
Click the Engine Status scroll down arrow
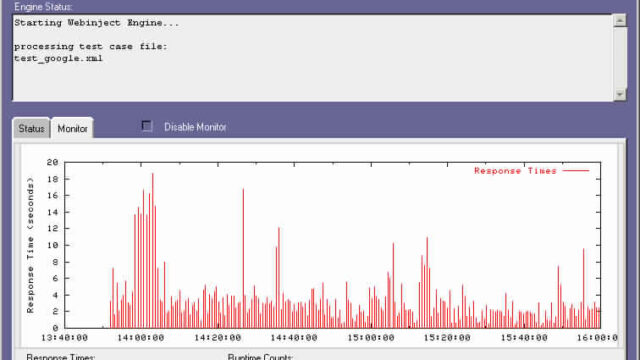coord(620,94)
